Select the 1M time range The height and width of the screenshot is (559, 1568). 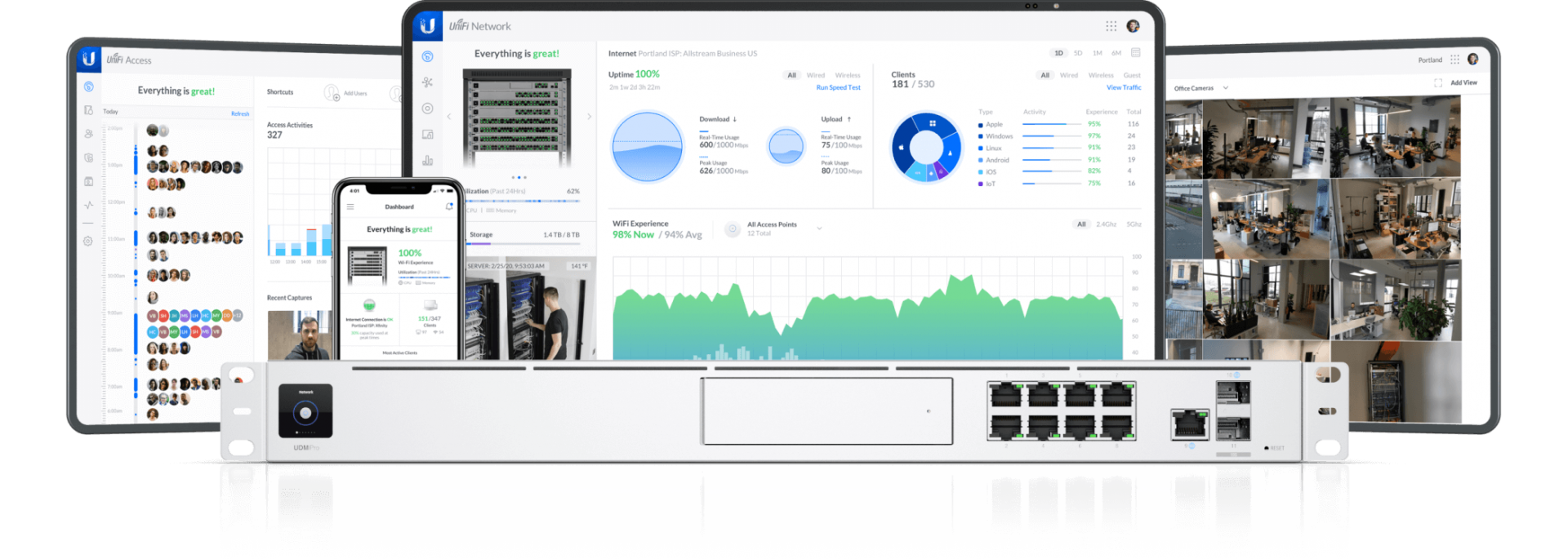(1098, 53)
